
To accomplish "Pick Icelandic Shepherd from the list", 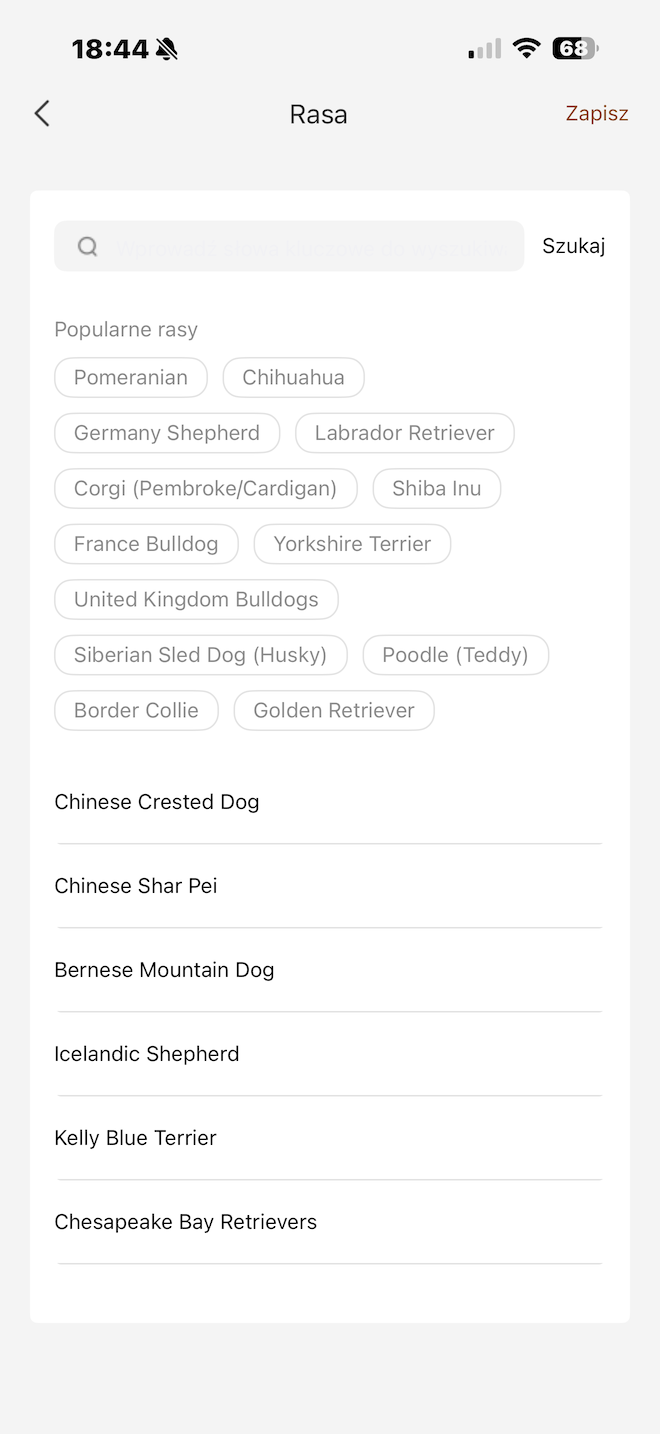I will (x=147, y=1054).
